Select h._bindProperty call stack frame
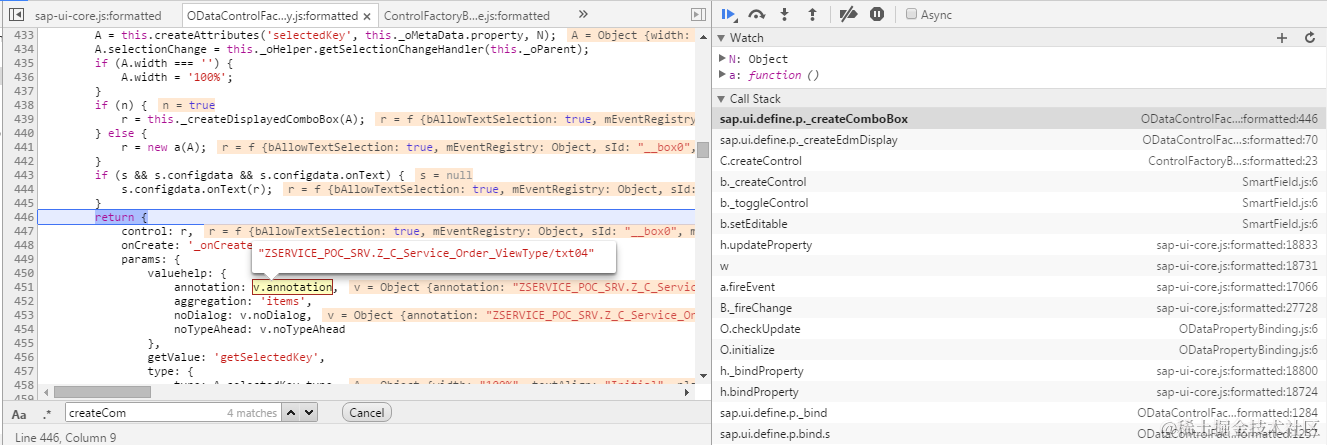 1017,371
